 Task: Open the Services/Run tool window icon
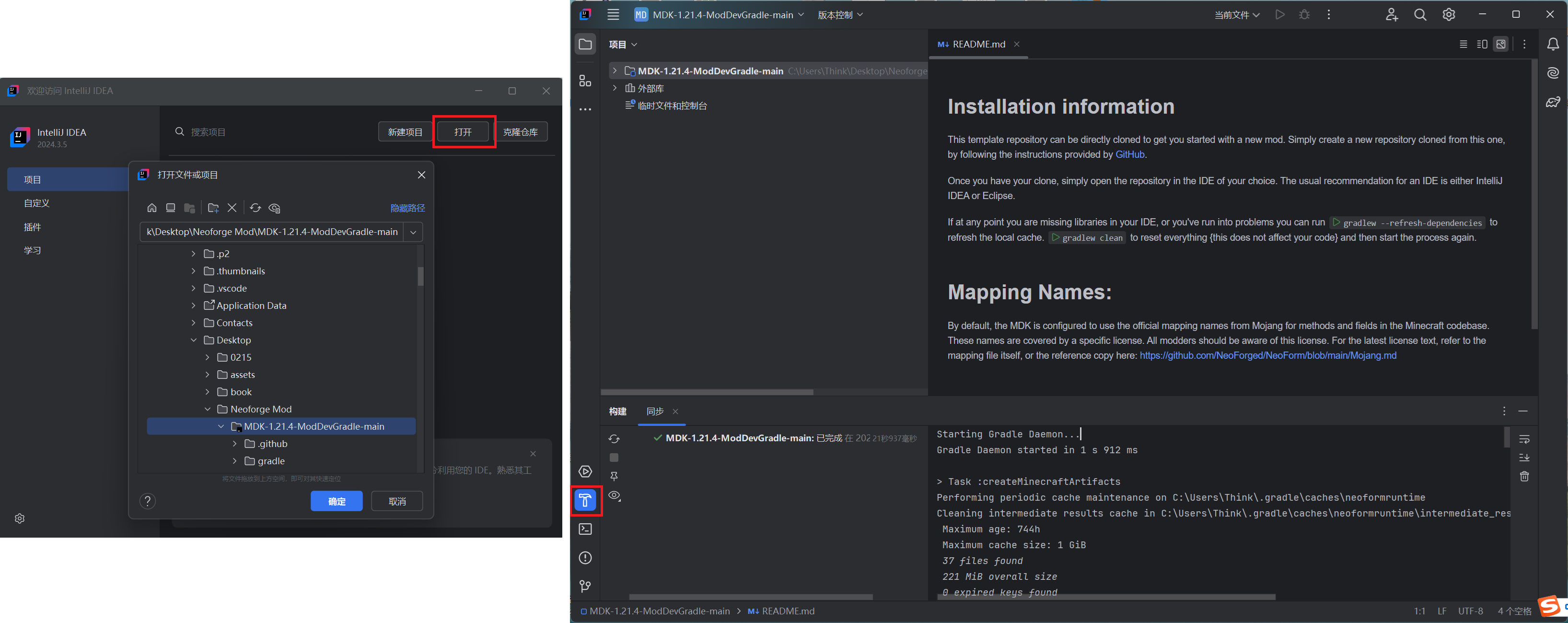point(585,471)
